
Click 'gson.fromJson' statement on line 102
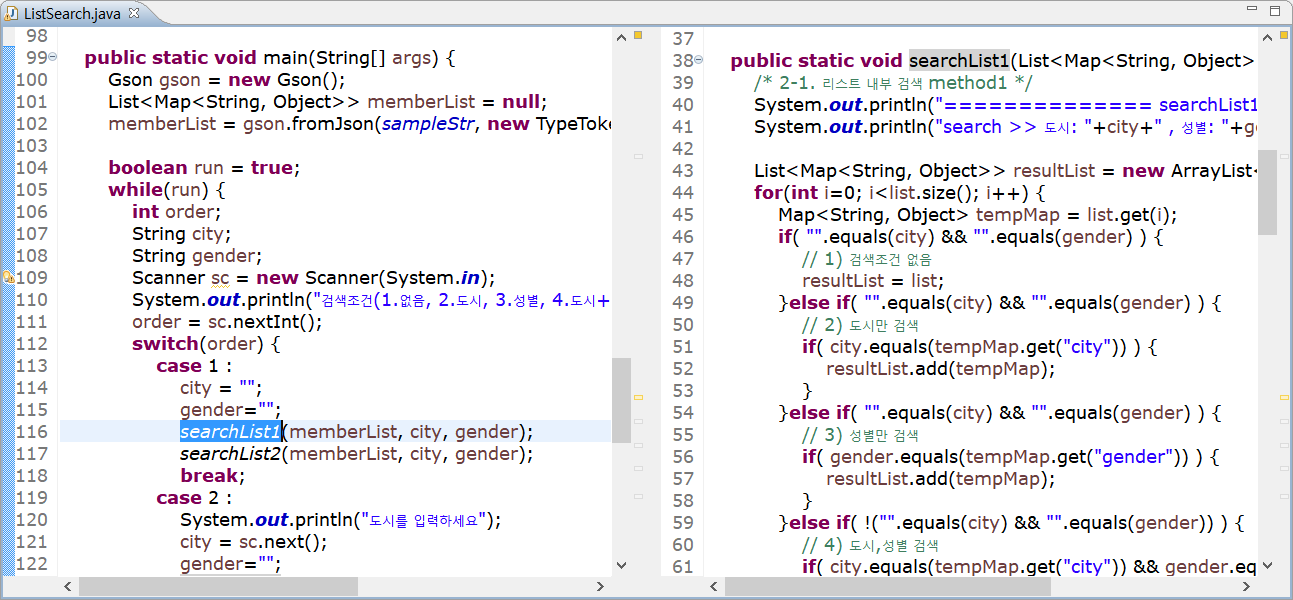tap(359, 123)
